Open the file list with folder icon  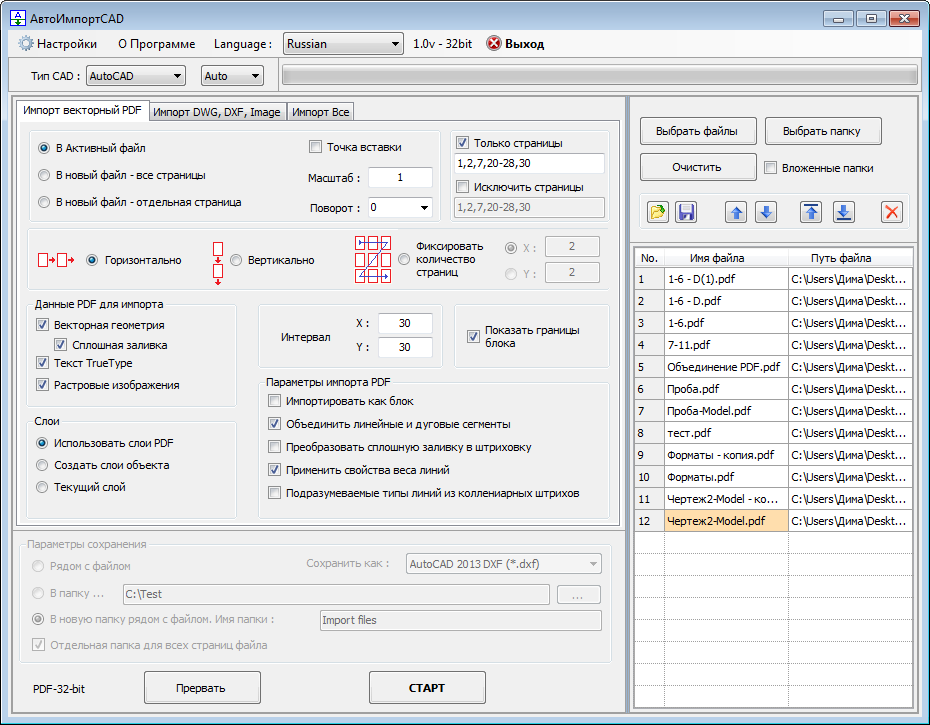click(657, 212)
